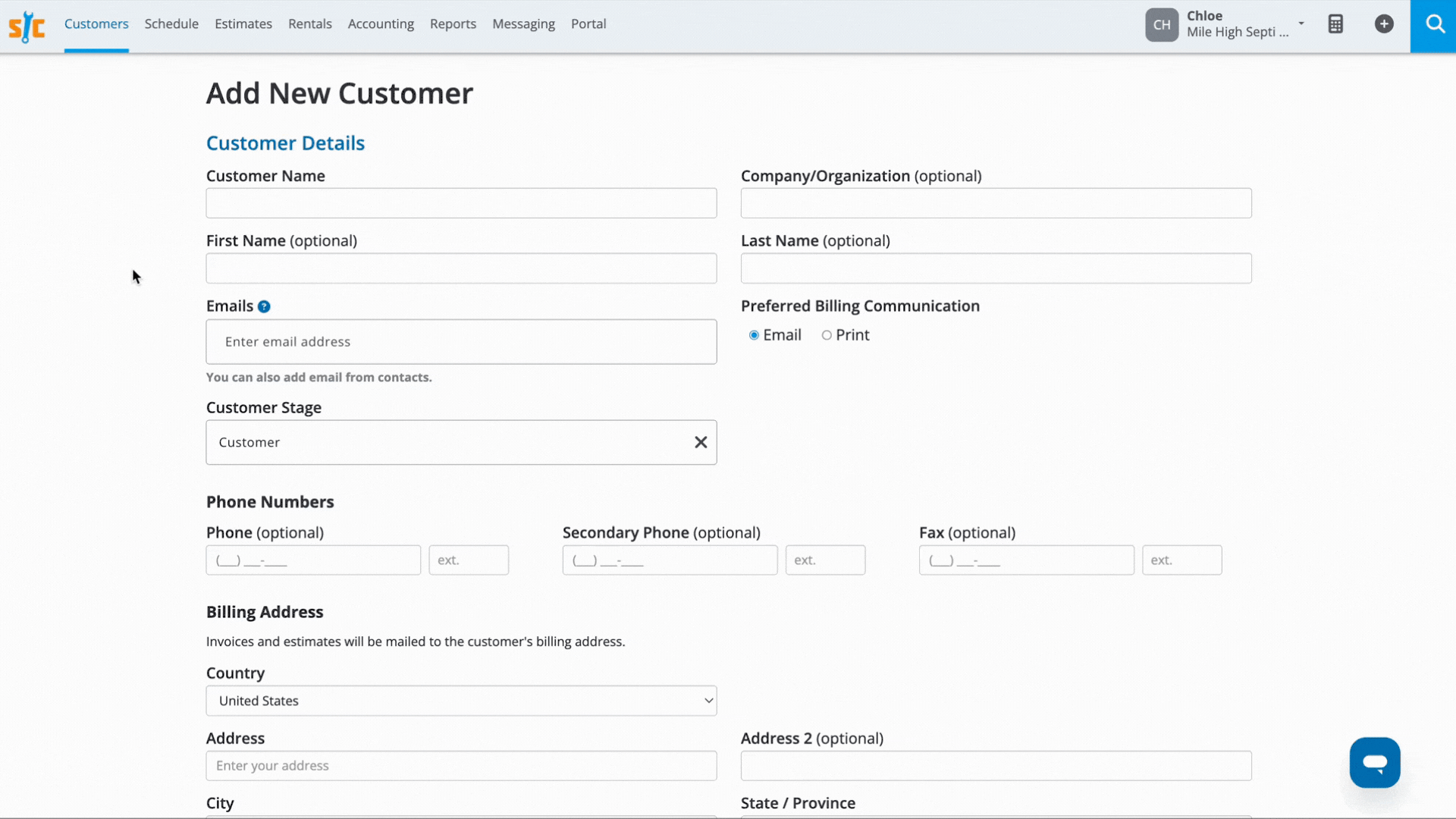Open the Reports menu item

tap(453, 24)
